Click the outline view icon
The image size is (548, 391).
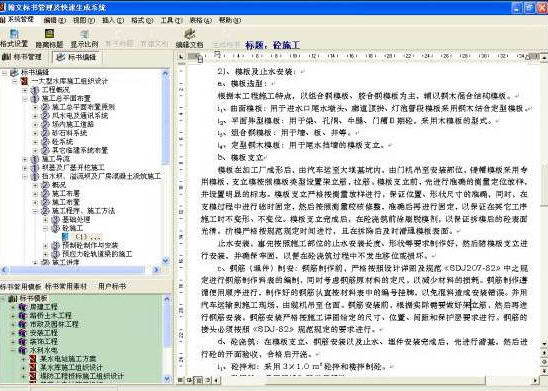pyautogui.click(x=207, y=380)
